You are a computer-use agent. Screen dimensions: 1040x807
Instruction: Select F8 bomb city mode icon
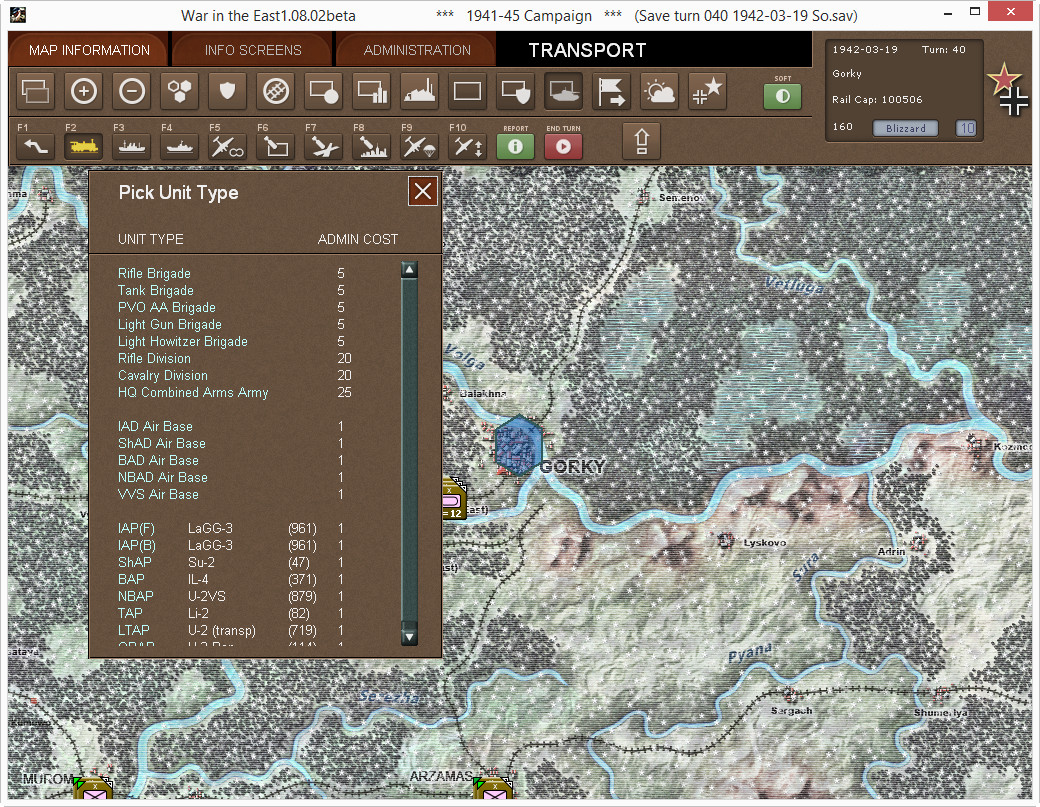pyautogui.click(x=372, y=146)
